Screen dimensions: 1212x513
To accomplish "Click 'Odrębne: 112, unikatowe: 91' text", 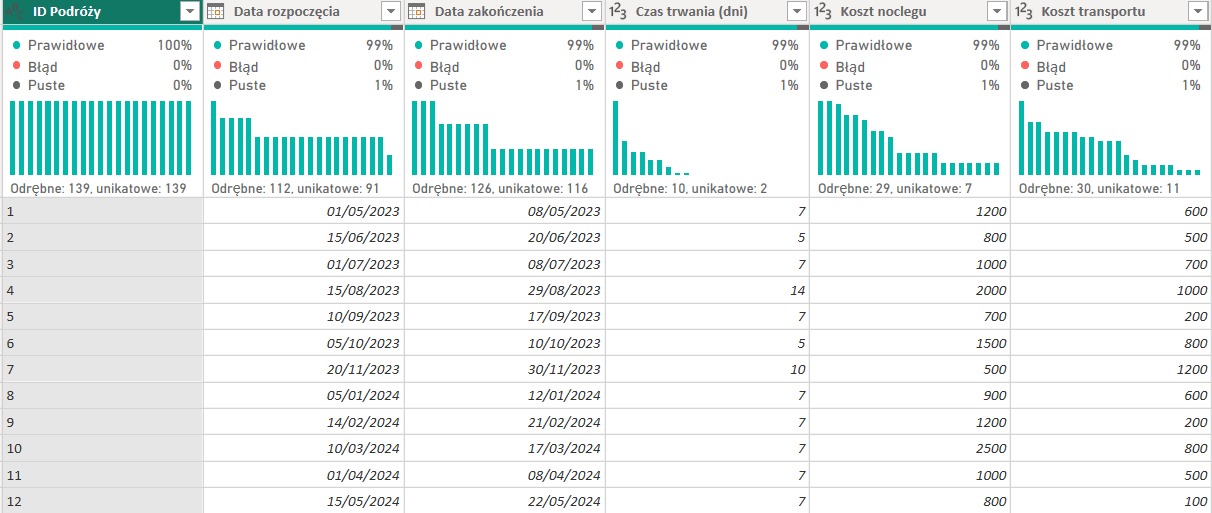I will point(294,188).
